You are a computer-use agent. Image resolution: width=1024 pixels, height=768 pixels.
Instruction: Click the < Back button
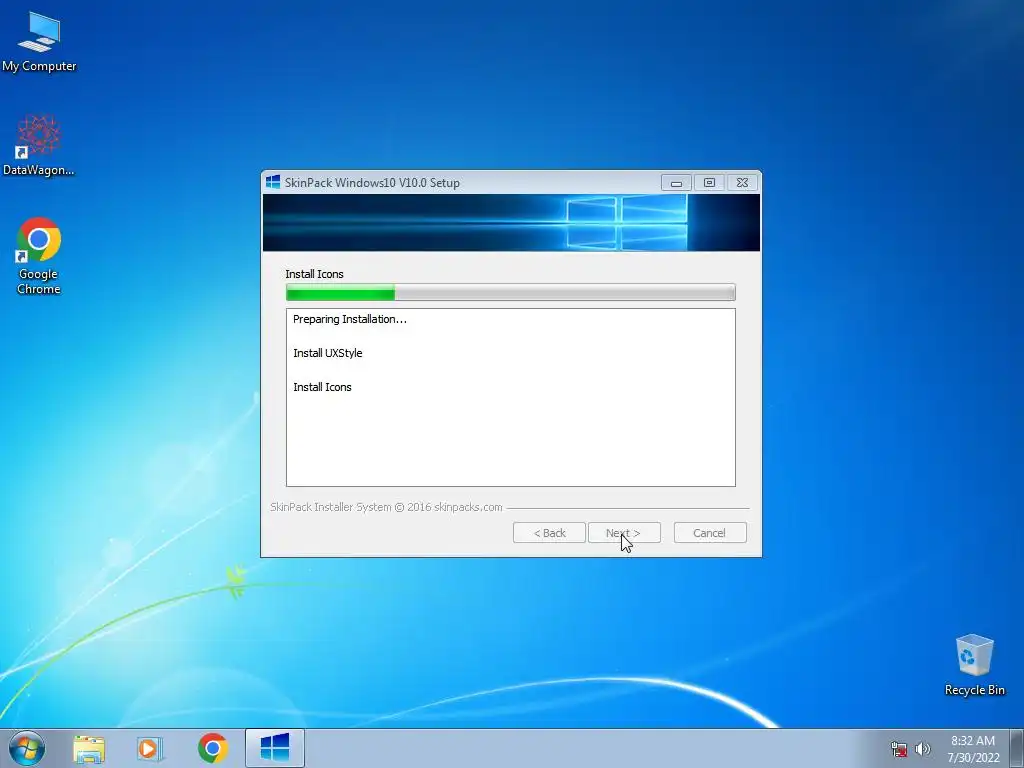tap(549, 533)
